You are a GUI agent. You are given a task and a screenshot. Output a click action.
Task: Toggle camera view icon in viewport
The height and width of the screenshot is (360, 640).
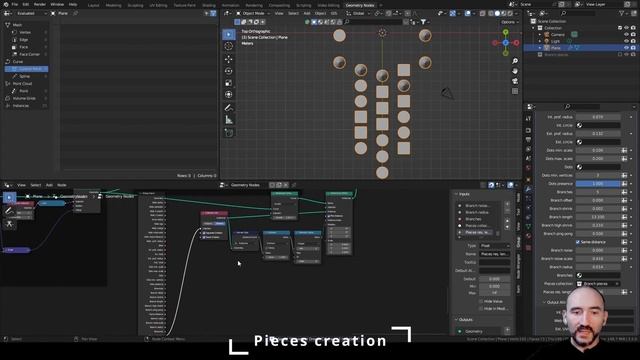(x=515, y=81)
